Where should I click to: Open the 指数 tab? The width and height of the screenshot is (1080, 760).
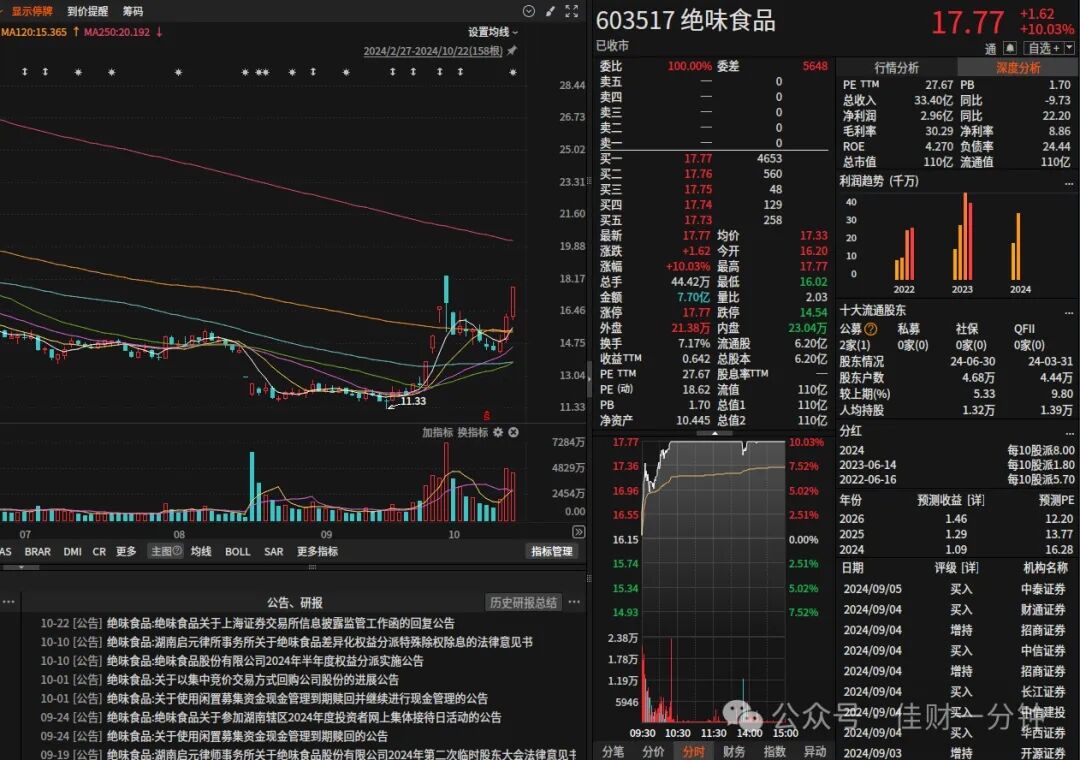[774, 751]
